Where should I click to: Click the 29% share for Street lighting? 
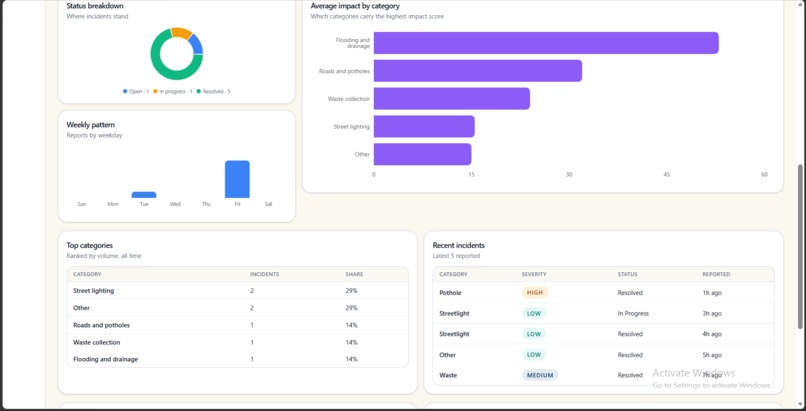pyautogui.click(x=351, y=291)
